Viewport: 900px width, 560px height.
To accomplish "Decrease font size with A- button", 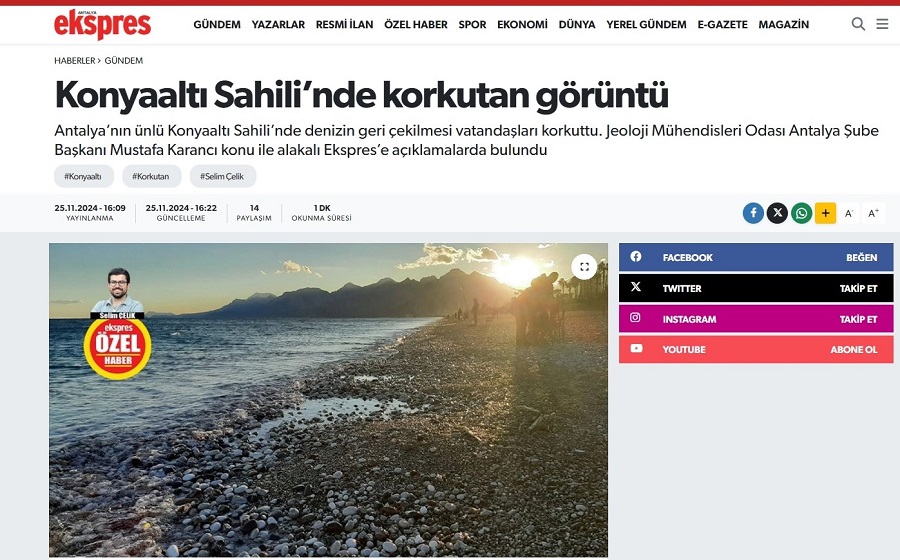I will [x=849, y=213].
